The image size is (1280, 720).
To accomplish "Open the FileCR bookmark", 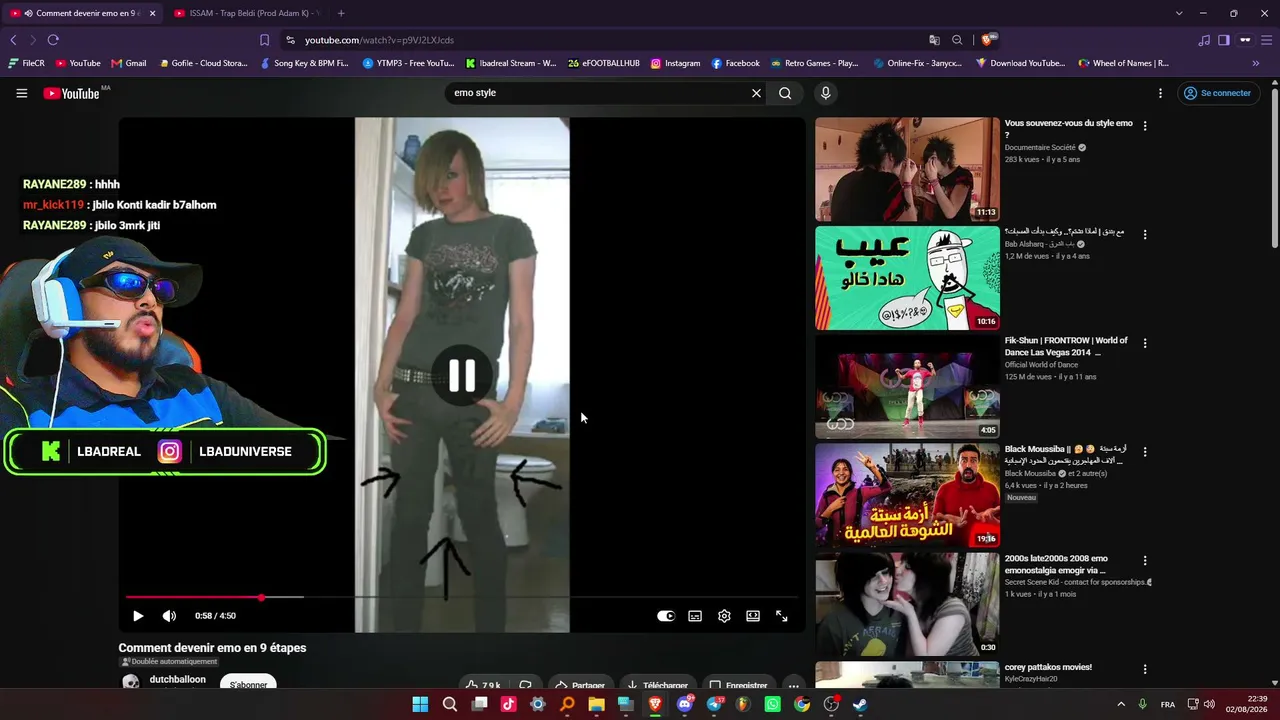I will tap(26, 63).
